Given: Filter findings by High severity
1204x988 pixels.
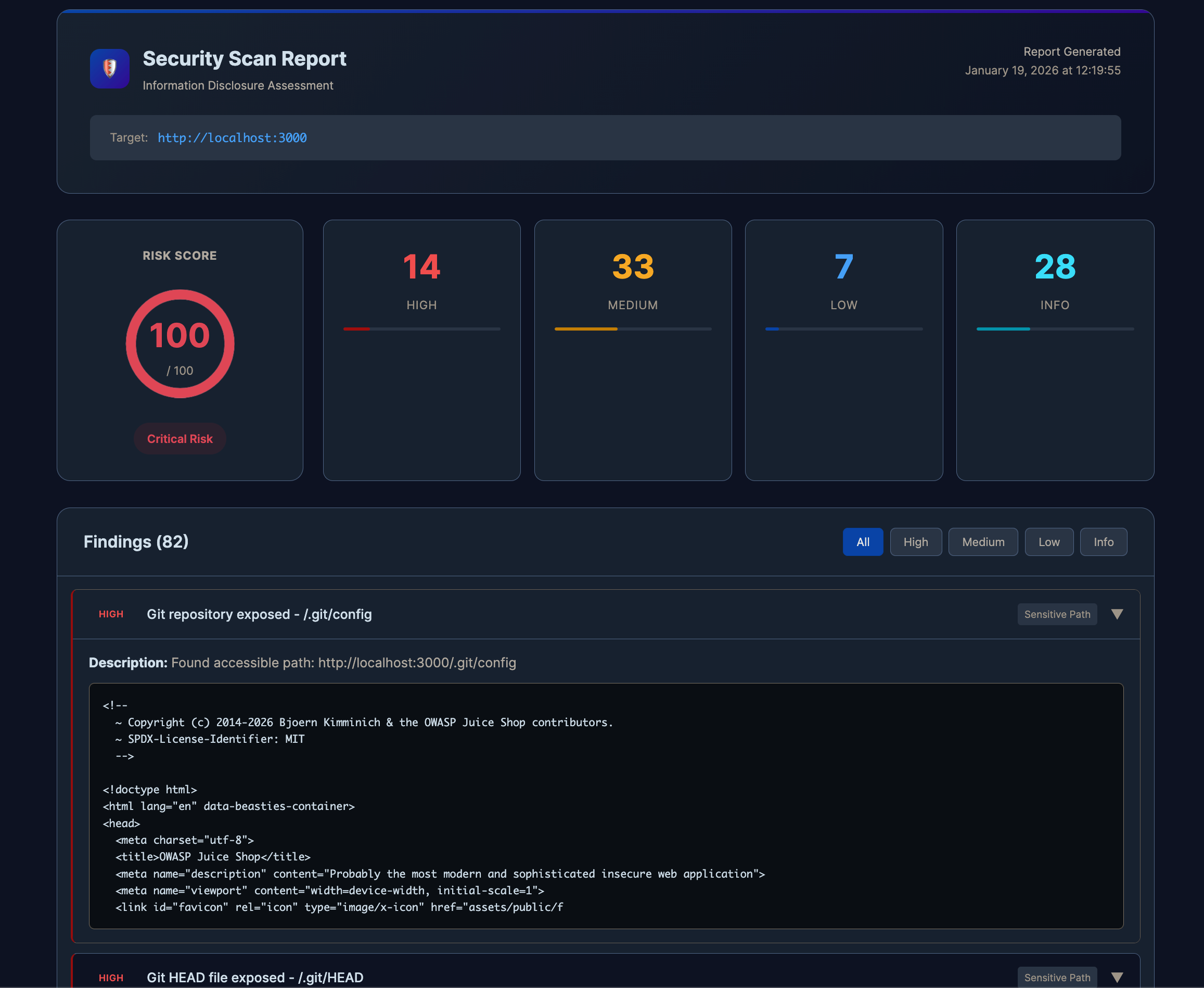Looking at the screenshot, I should point(915,542).
